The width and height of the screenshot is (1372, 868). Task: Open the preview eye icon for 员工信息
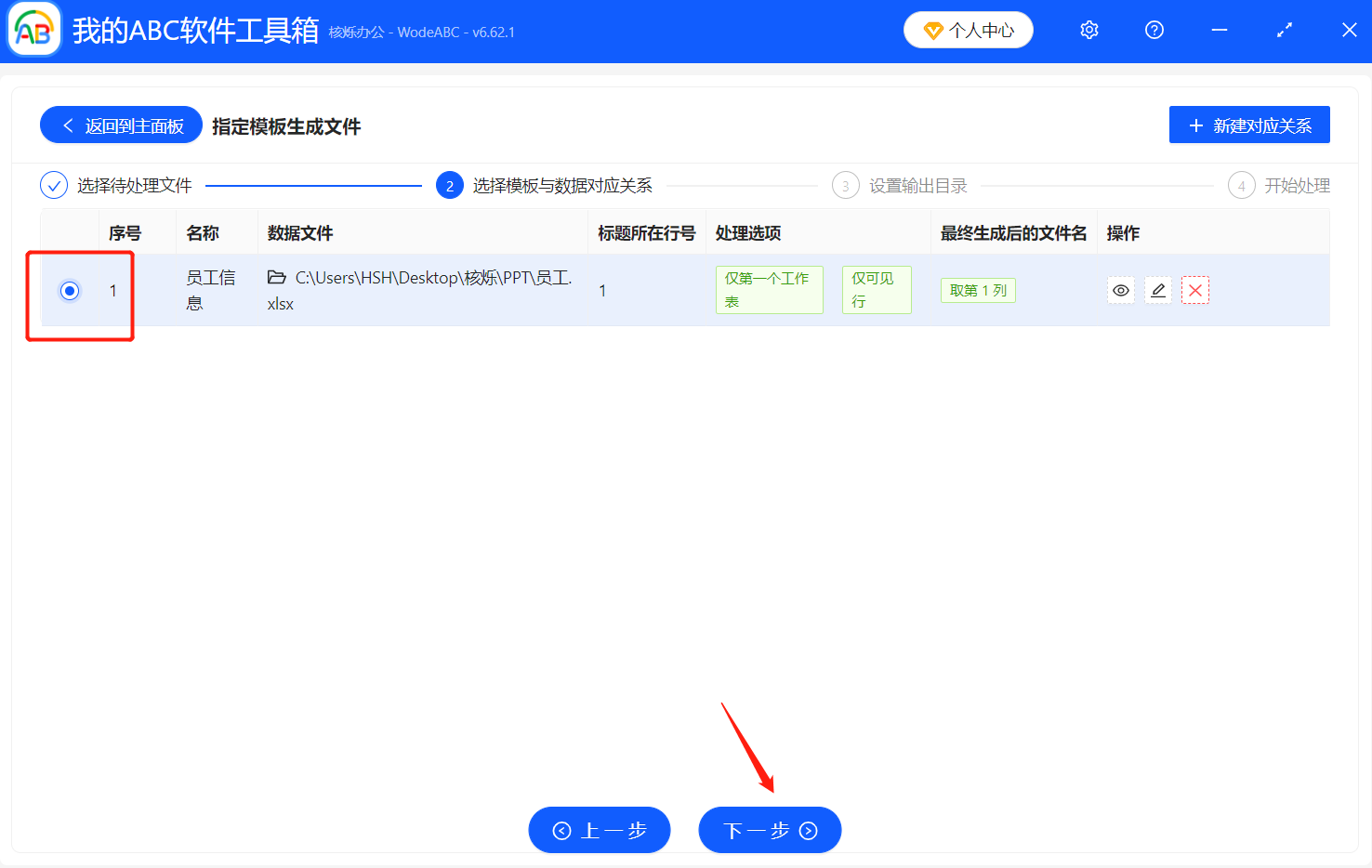[1120, 290]
